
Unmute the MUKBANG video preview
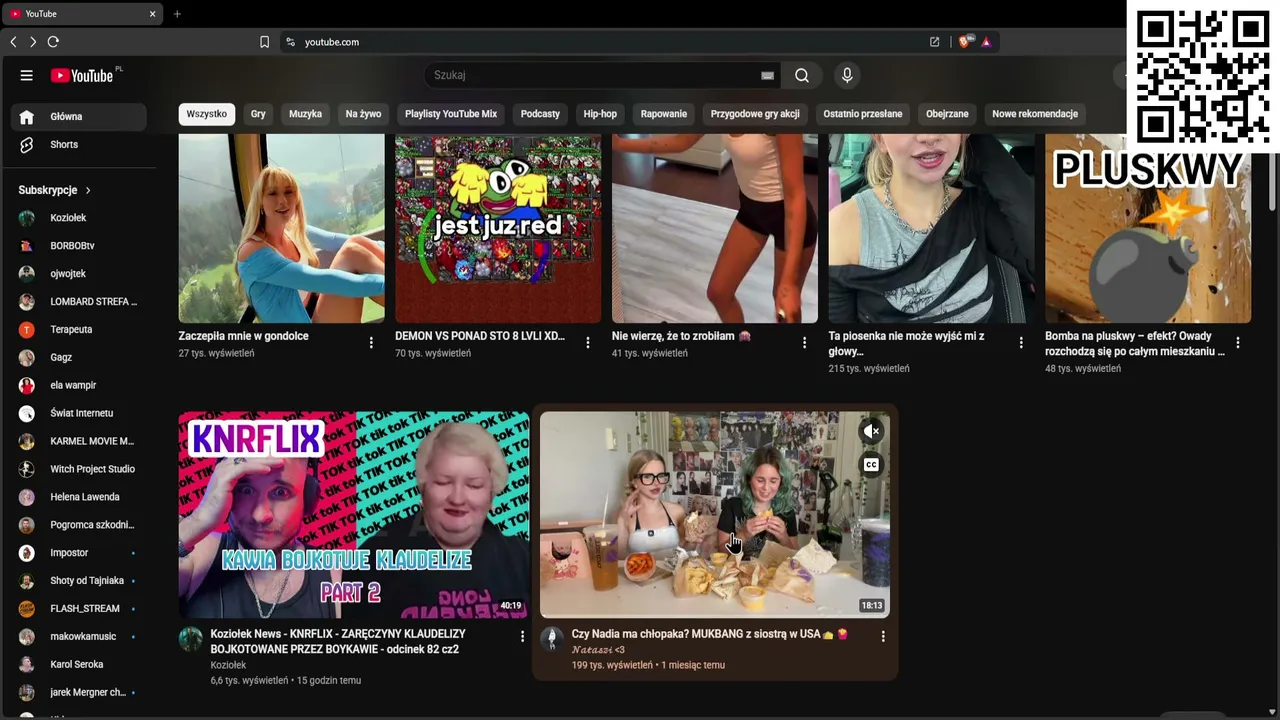[x=871, y=431]
